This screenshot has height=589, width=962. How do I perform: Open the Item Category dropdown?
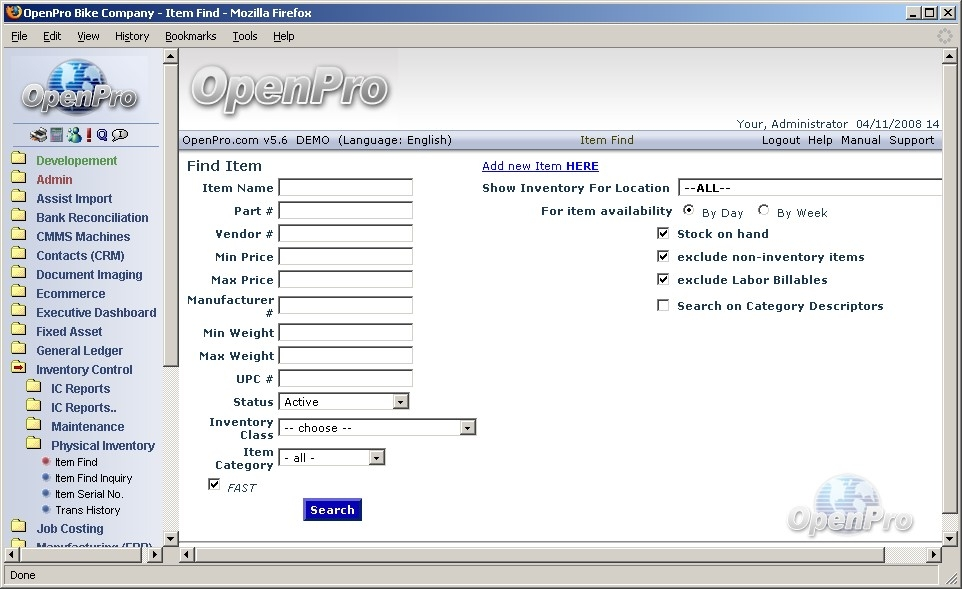coord(376,458)
